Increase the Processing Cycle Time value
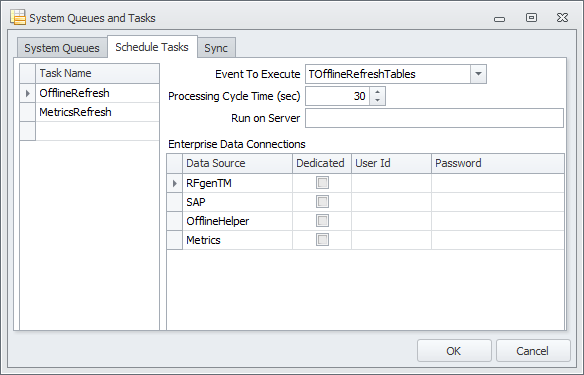This screenshot has width=584, height=375. click(x=378, y=92)
